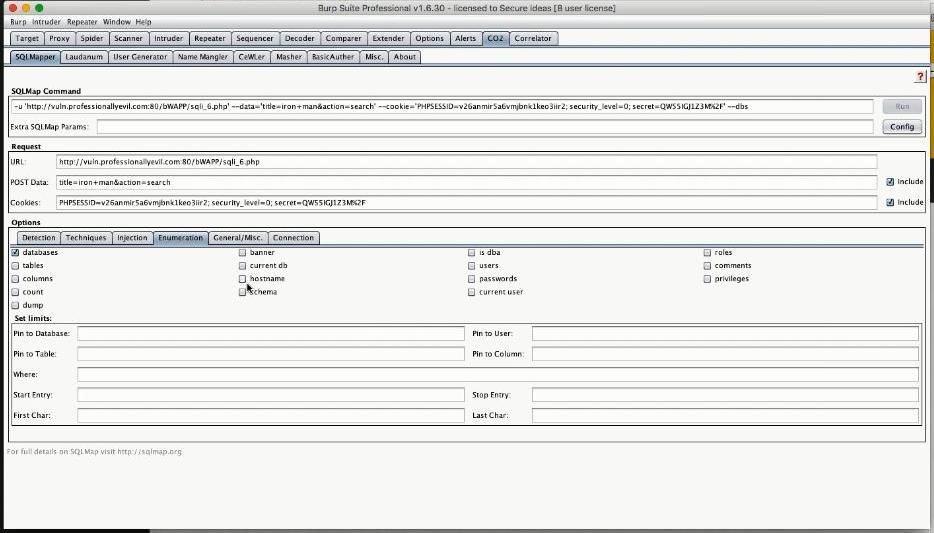Switch to the Intruder tab

coord(169,38)
